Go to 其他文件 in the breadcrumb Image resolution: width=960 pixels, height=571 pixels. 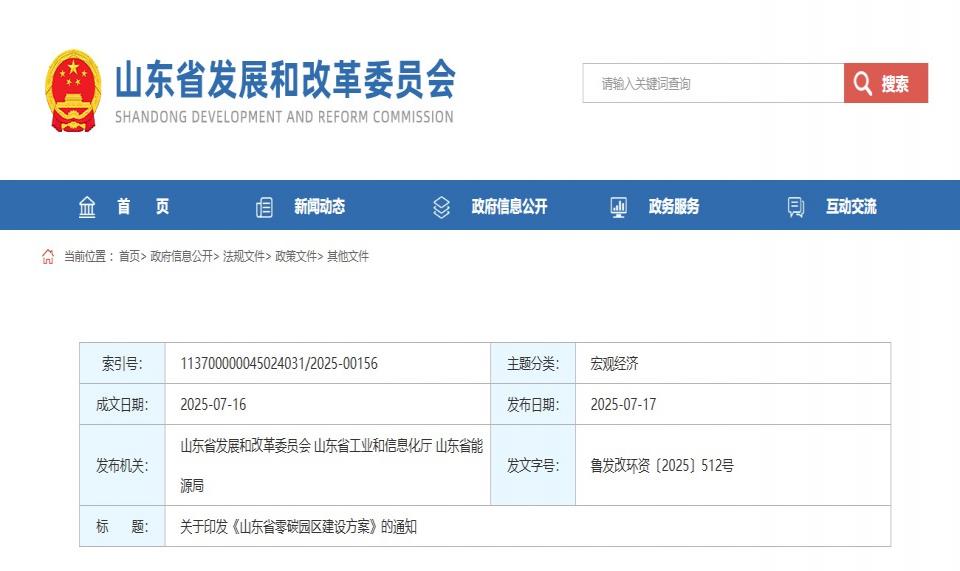click(348, 256)
